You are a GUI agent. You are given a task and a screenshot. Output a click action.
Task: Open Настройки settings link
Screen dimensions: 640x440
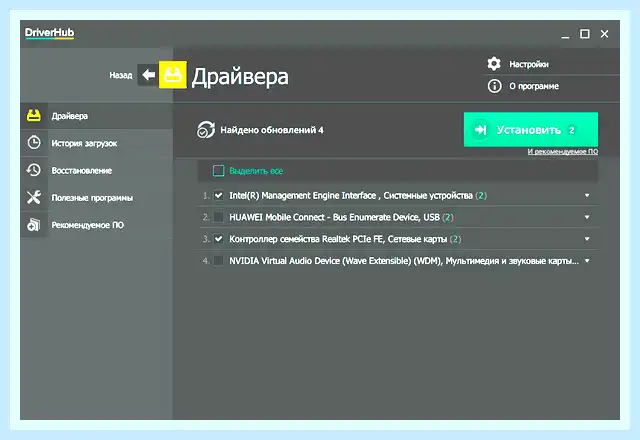(x=529, y=64)
